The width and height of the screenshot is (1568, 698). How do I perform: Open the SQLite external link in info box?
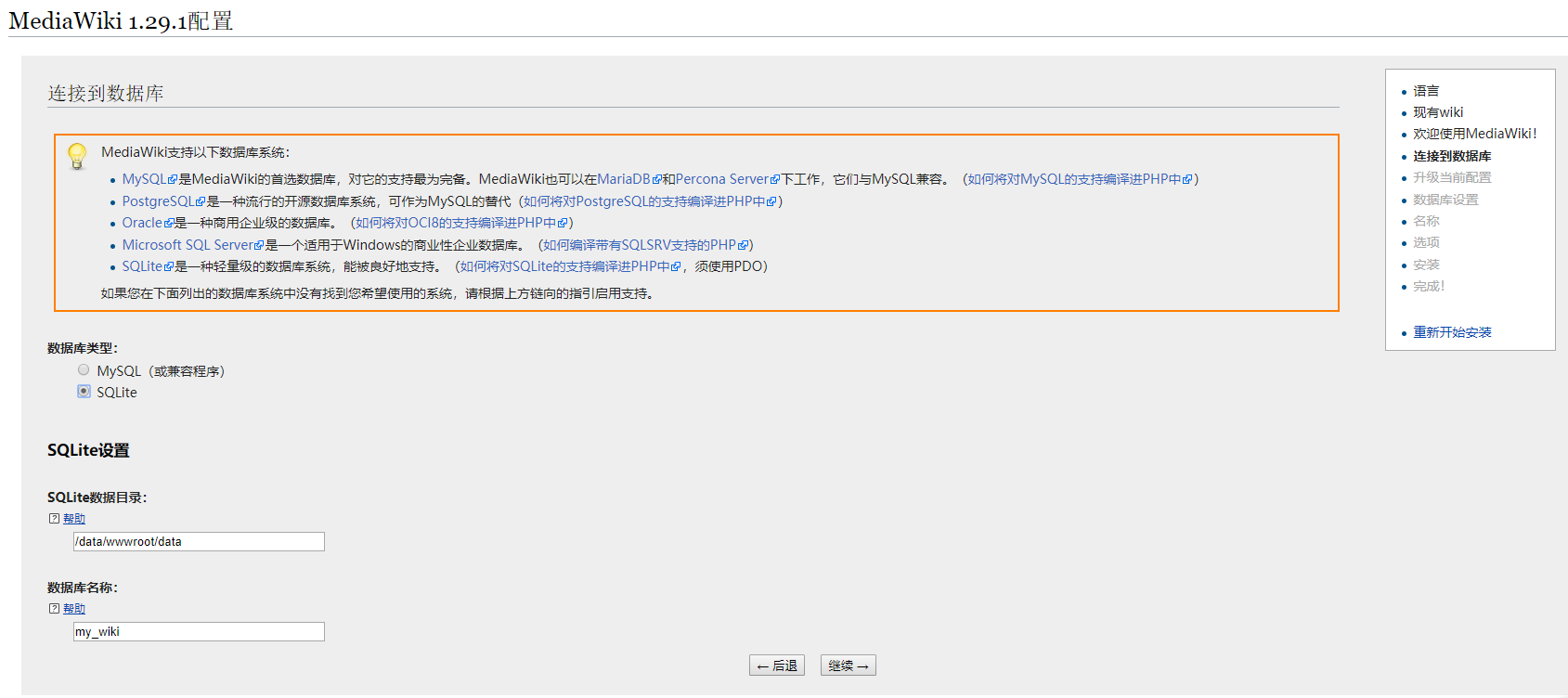[148, 266]
